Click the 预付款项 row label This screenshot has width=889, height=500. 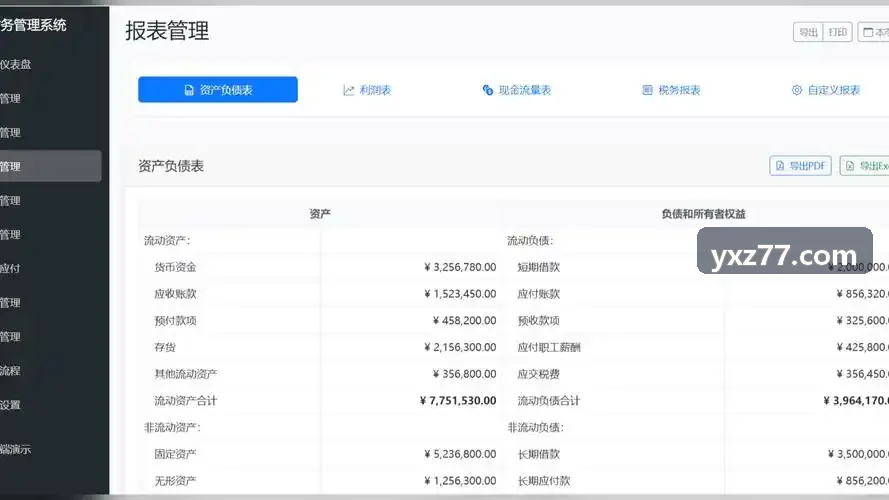pyautogui.click(x=175, y=320)
